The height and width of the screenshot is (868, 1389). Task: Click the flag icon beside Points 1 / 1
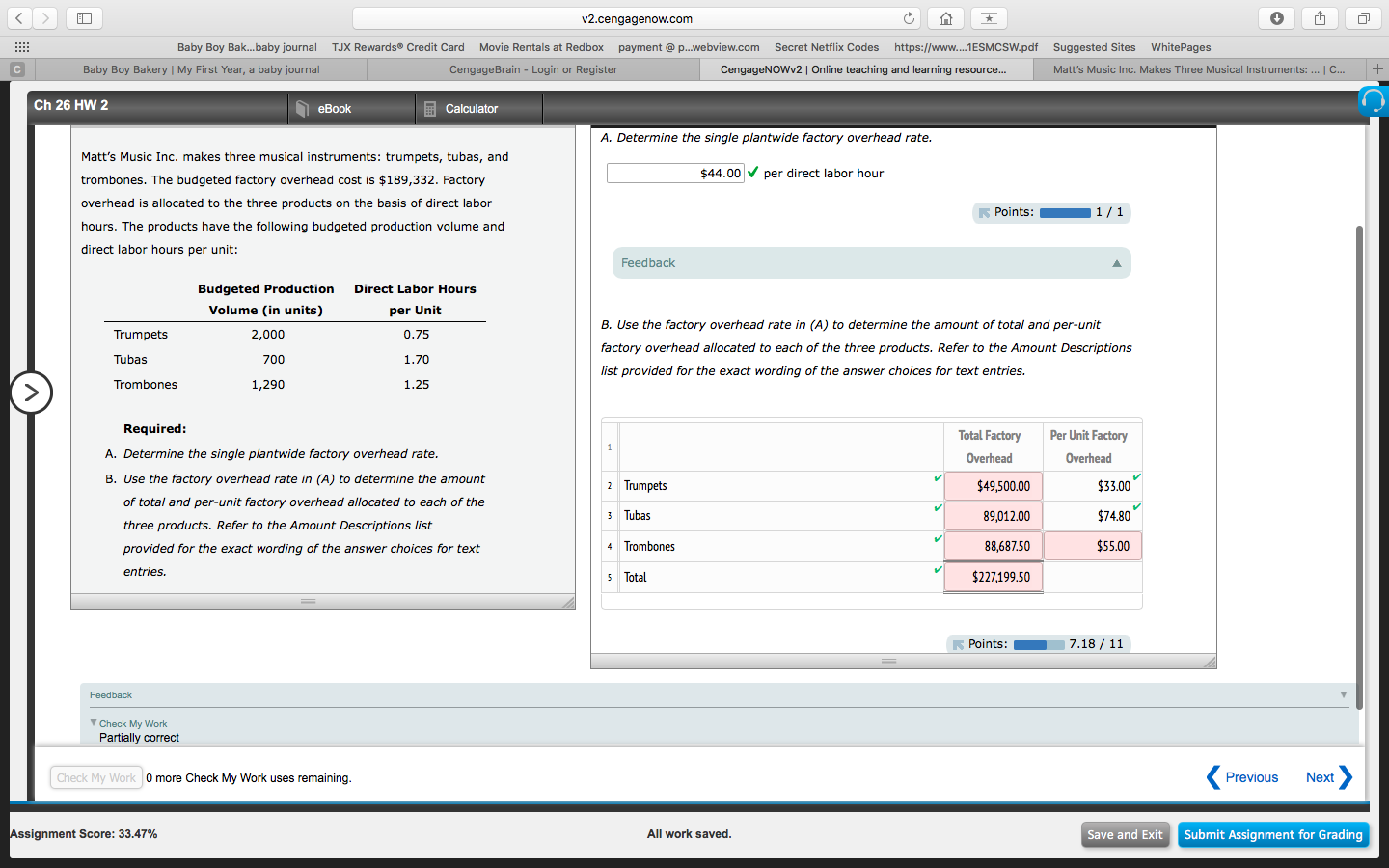[984, 213]
